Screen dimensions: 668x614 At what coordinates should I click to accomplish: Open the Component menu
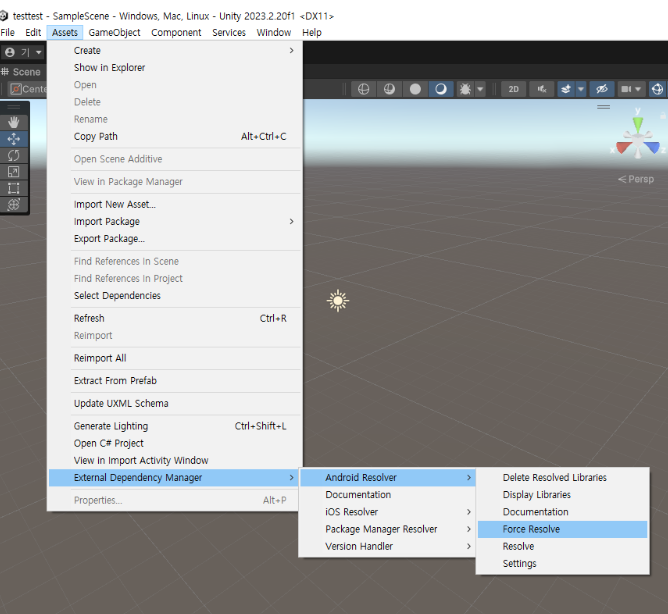176,32
